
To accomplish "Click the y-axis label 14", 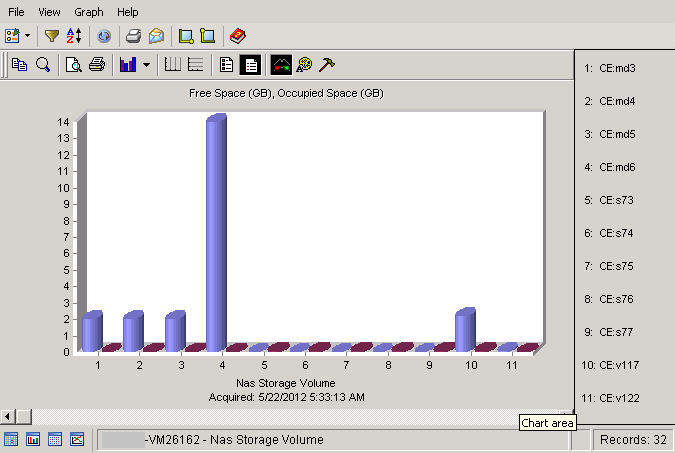I will 63,122.
